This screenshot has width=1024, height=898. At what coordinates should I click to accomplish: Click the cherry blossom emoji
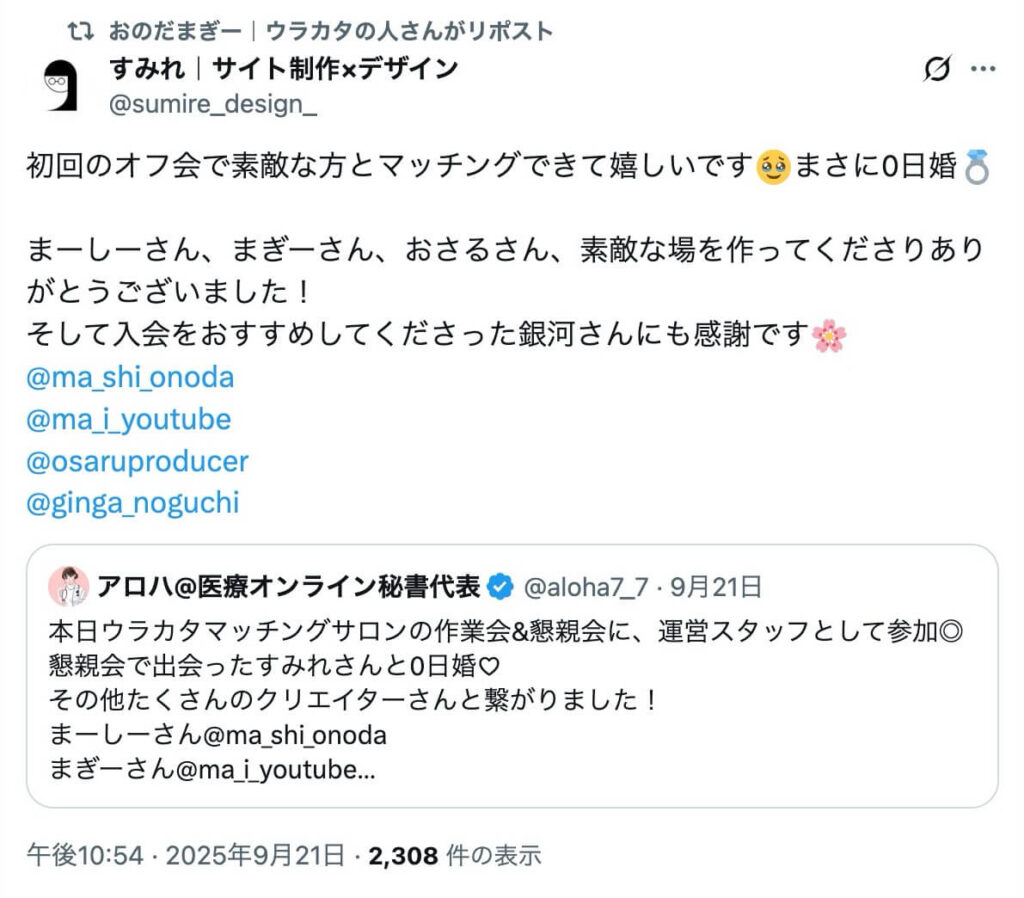tap(828, 336)
